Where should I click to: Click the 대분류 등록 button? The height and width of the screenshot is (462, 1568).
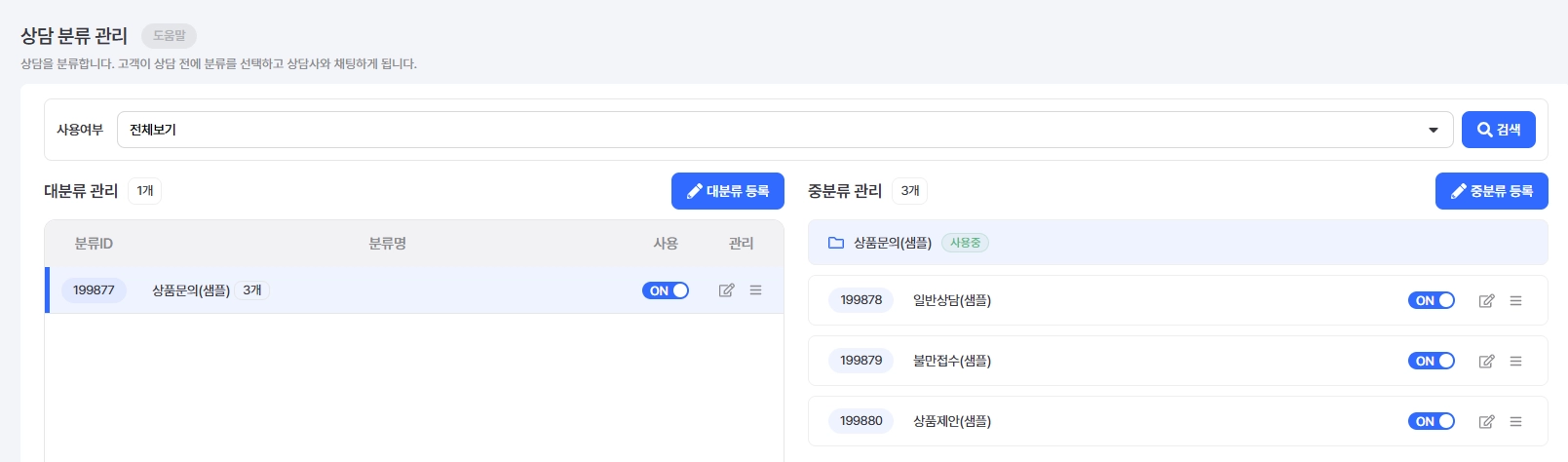[x=727, y=191]
